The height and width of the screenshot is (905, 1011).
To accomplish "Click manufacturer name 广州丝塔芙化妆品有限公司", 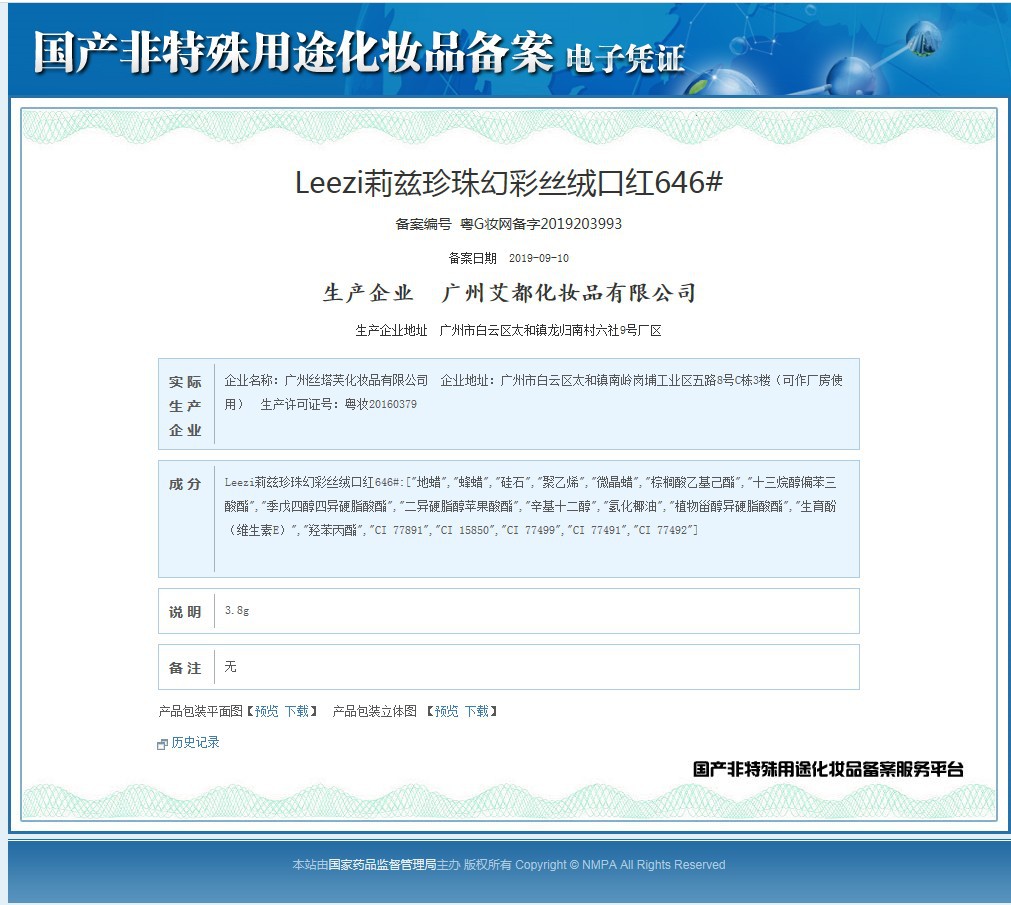I will click(x=356, y=380).
